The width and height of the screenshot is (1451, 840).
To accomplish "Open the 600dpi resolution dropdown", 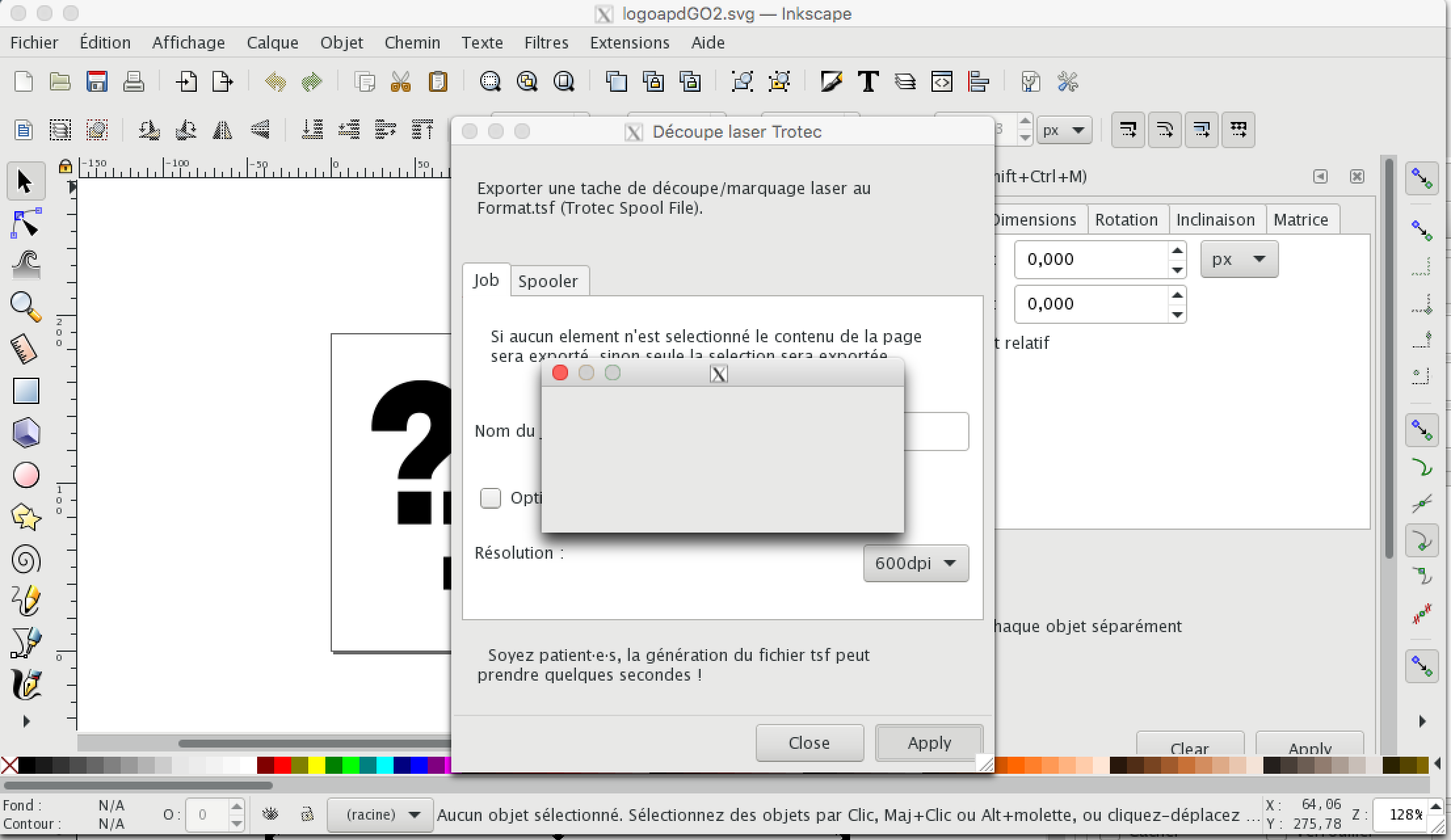I will tap(916, 563).
